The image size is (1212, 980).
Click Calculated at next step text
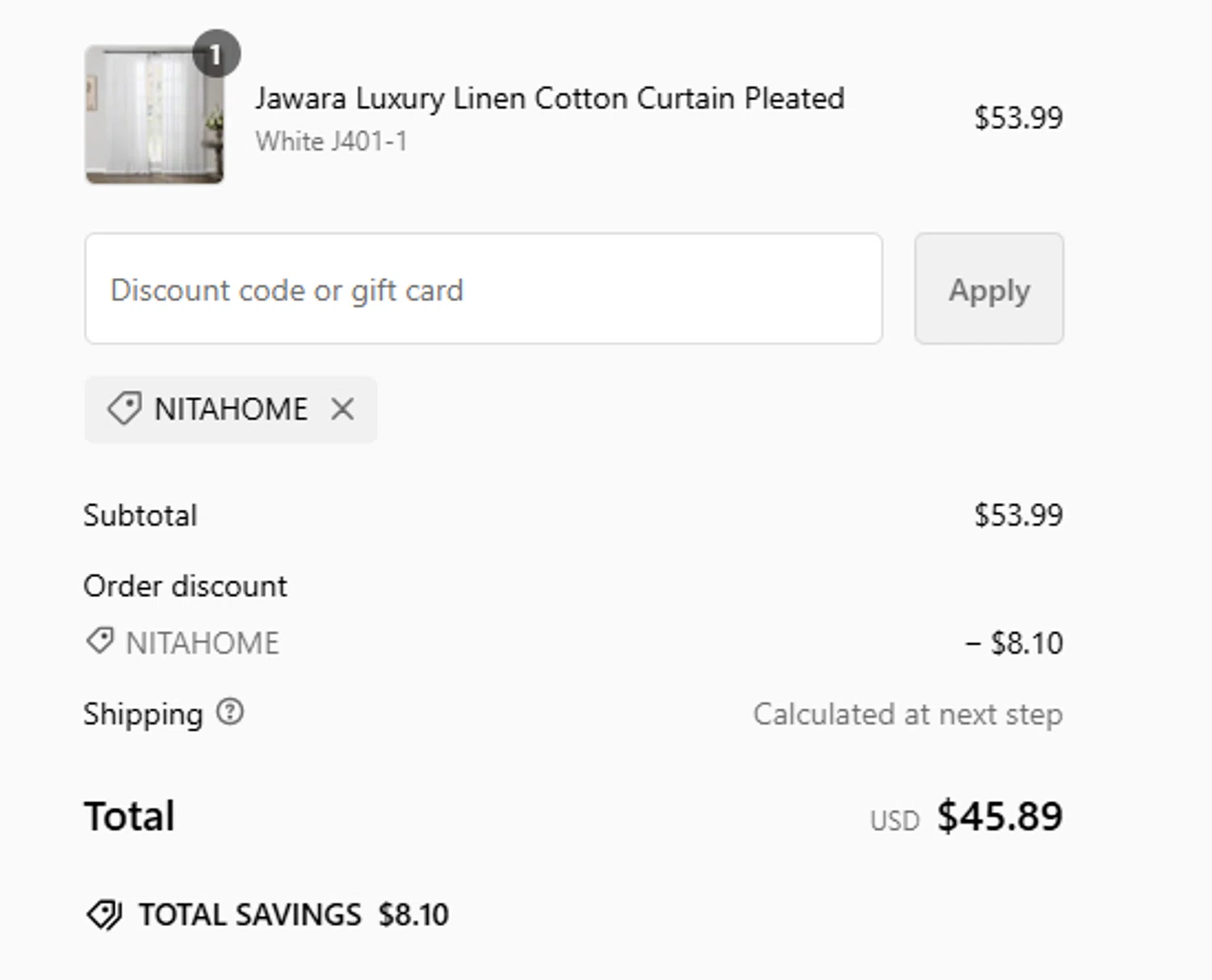(907, 714)
